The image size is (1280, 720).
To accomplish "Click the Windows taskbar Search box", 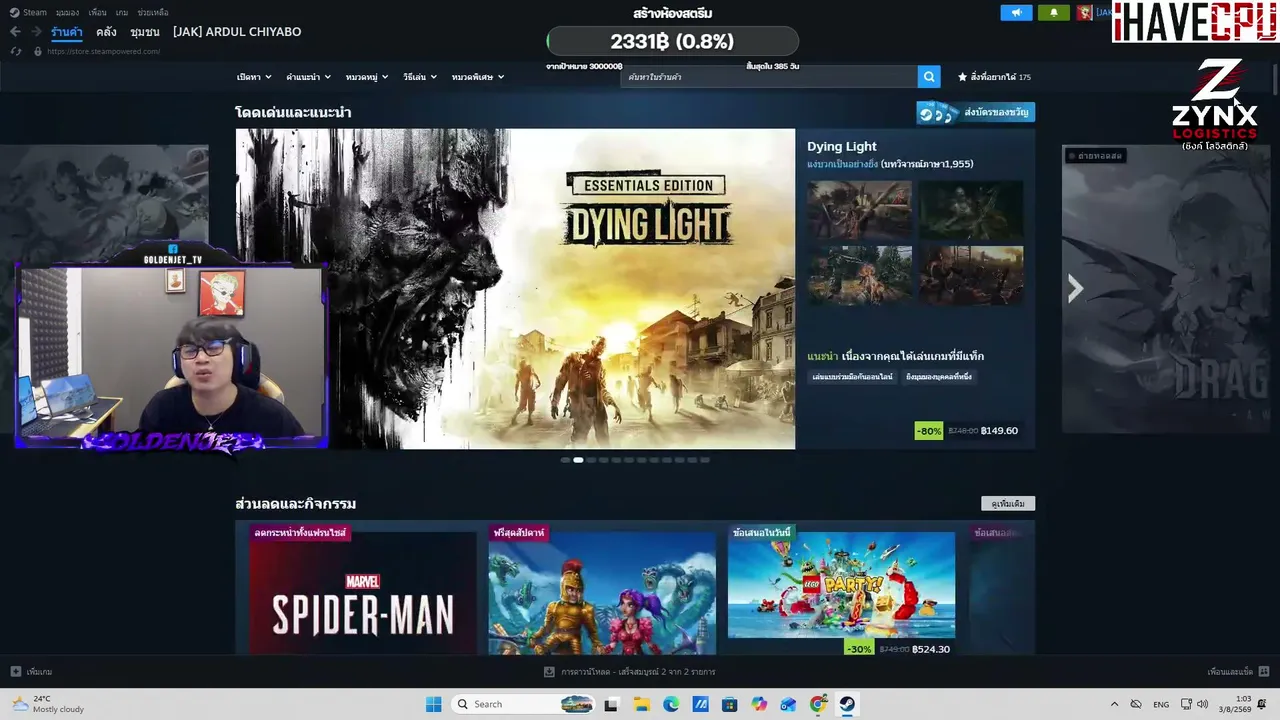I will point(523,704).
